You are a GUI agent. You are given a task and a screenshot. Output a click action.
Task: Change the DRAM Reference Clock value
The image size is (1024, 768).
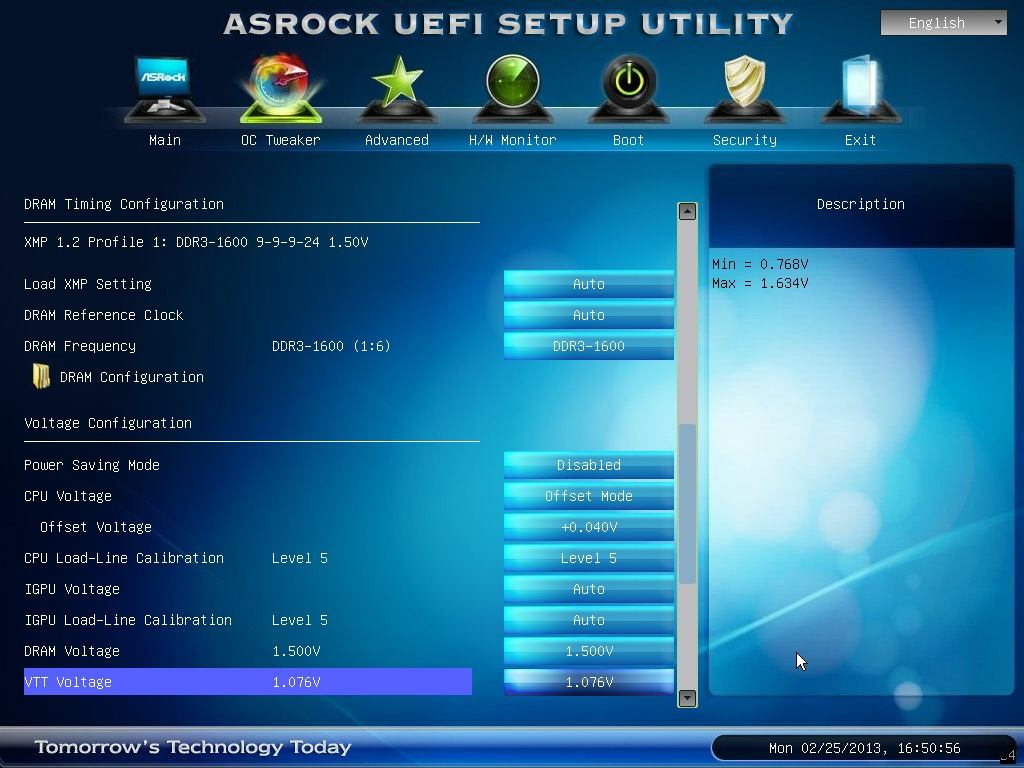588,315
